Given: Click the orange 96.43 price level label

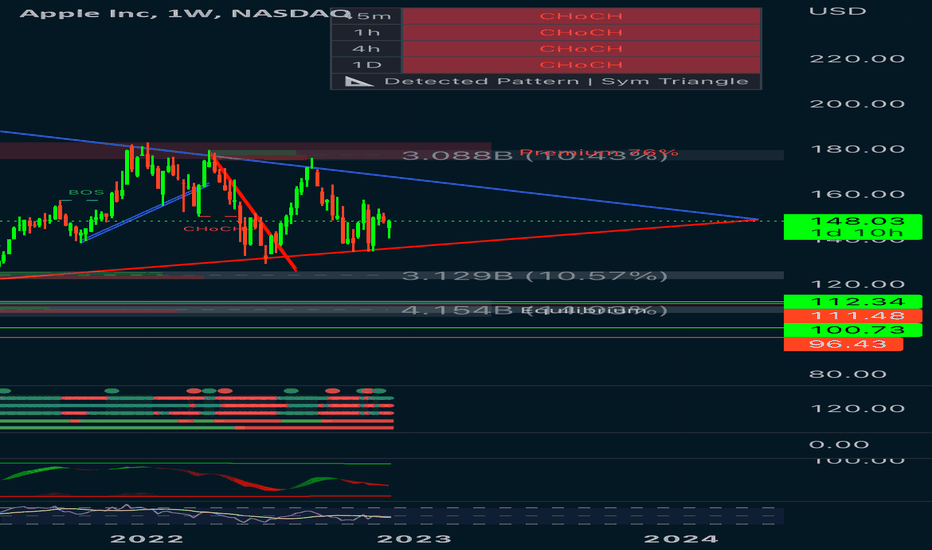Looking at the screenshot, I should 843,344.
